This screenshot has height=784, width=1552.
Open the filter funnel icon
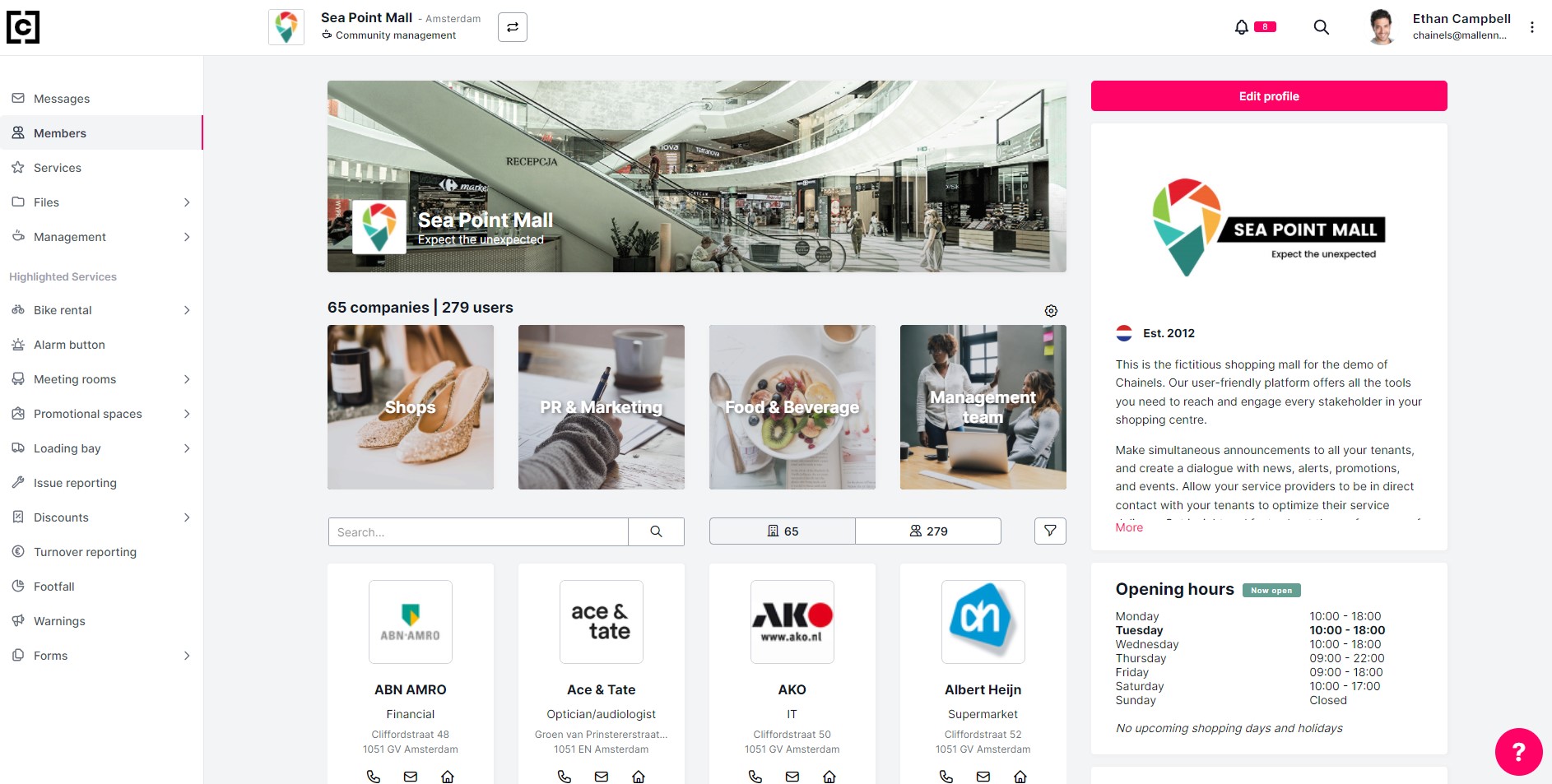[x=1050, y=531]
